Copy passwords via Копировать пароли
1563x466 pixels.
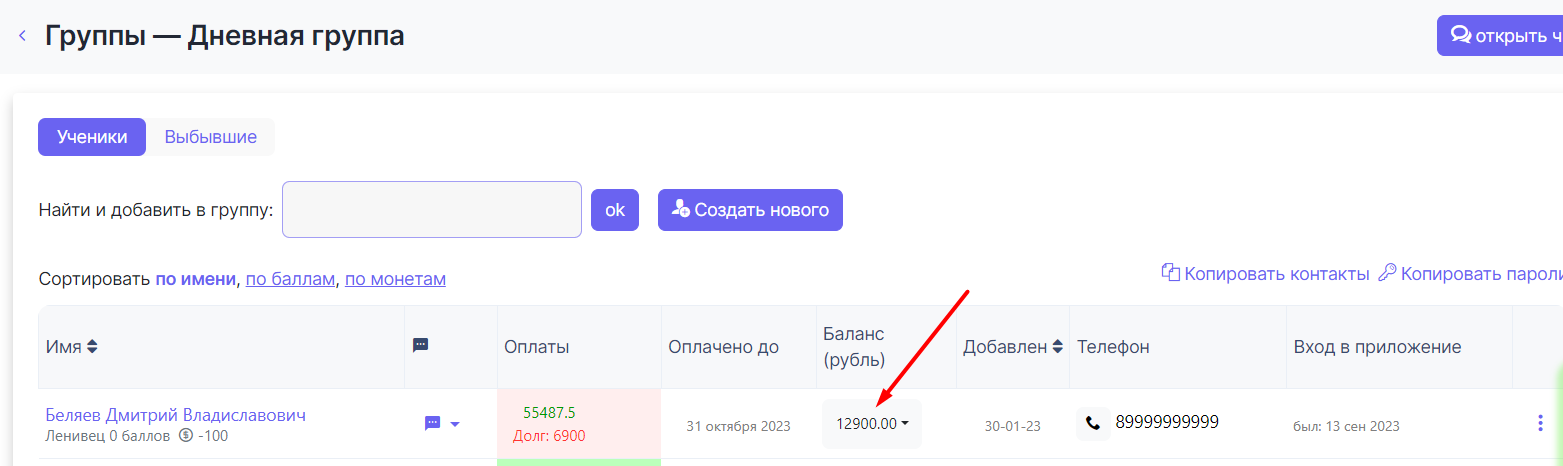(x=1470, y=273)
